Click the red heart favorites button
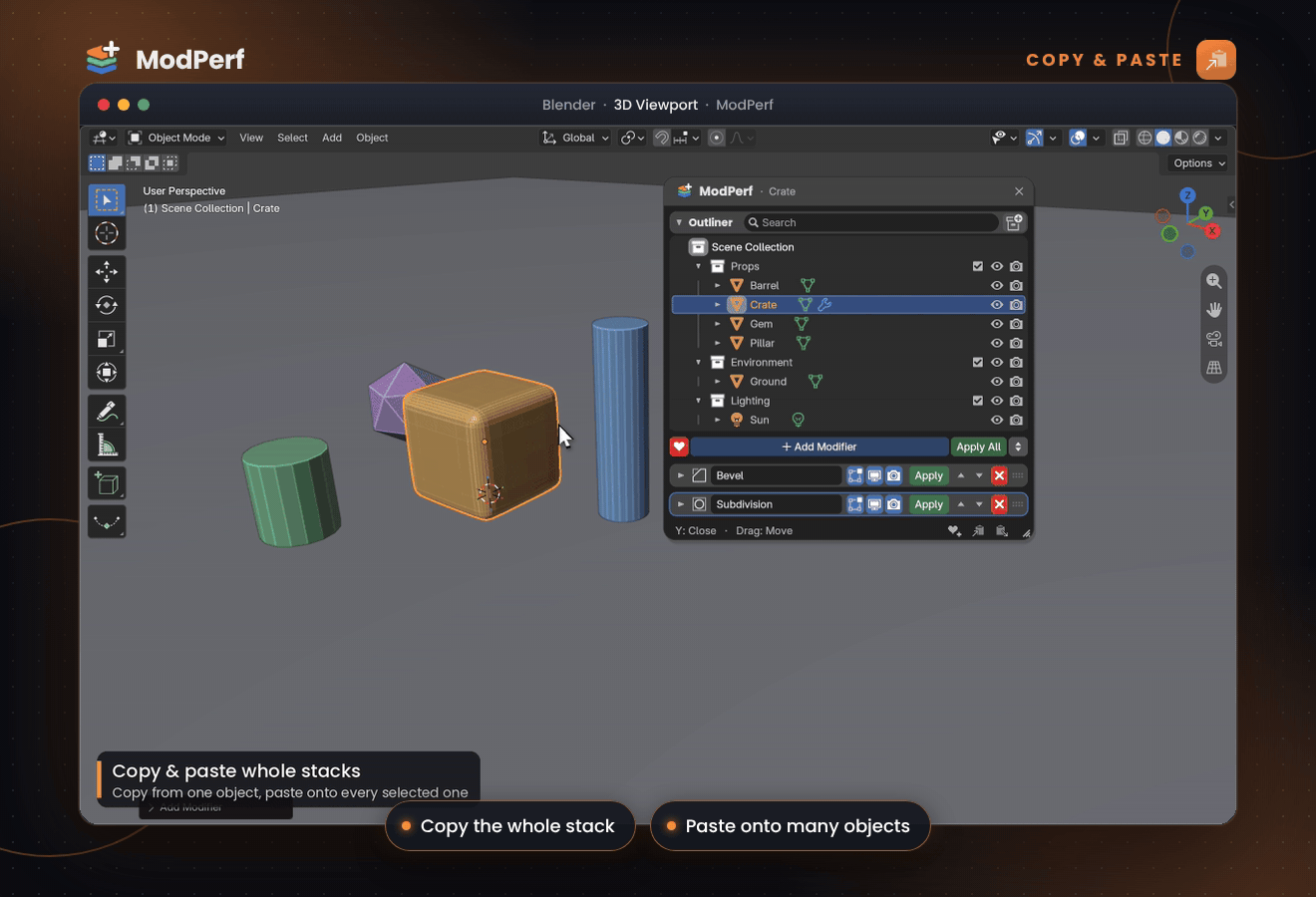Image resolution: width=1316 pixels, height=897 pixels. pyautogui.click(x=679, y=447)
